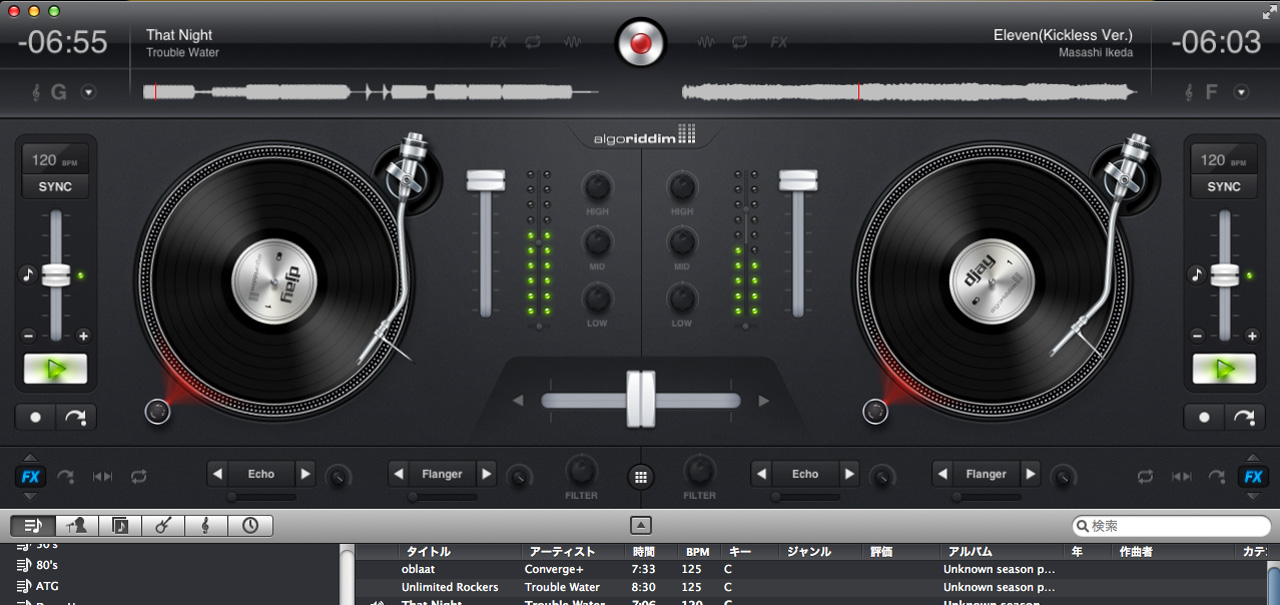Decrease left deck pitch with minus button

pyautogui.click(x=28, y=336)
